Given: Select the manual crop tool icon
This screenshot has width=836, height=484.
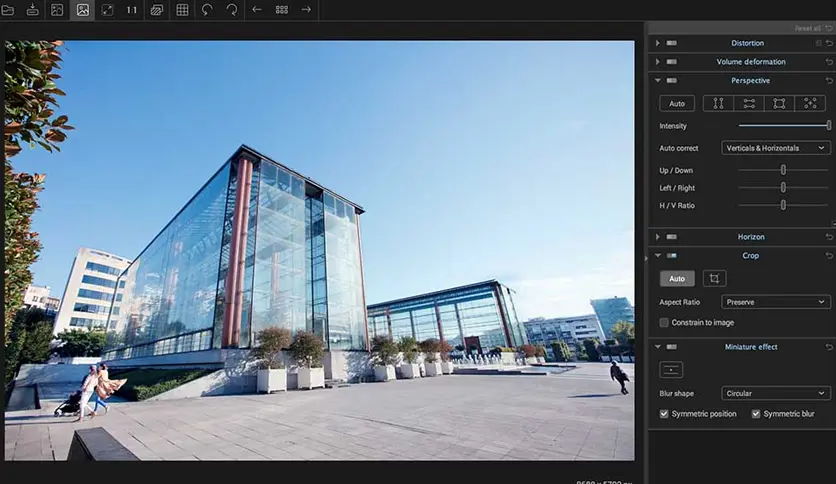Looking at the screenshot, I should pyautogui.click(x=714, y=279).
